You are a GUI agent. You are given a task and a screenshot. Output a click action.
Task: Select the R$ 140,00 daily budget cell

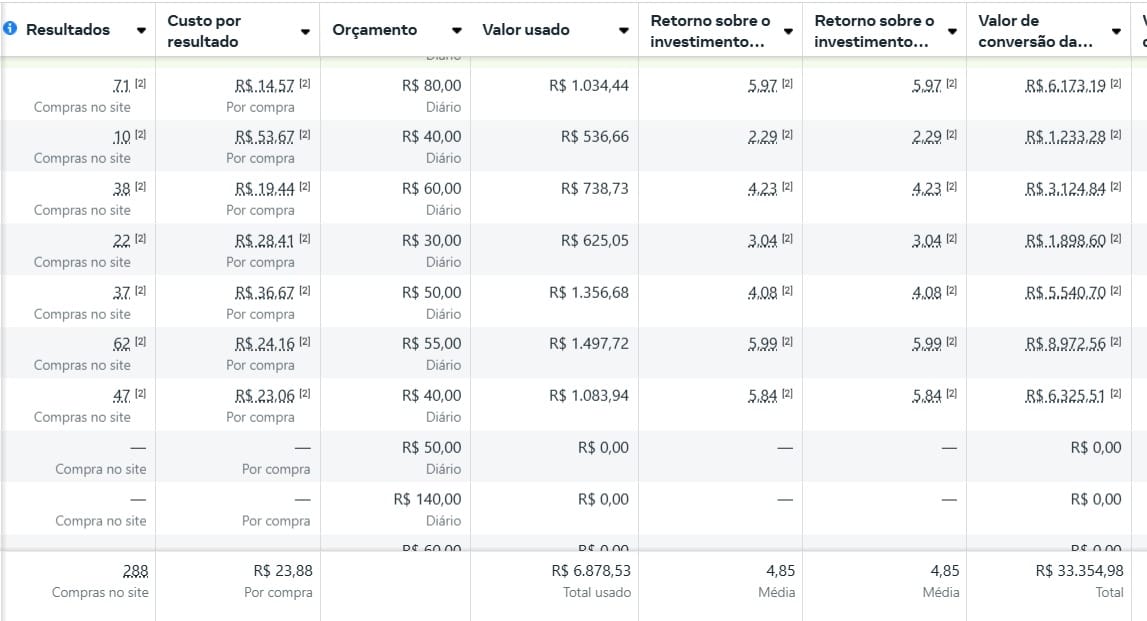point(427,499)
